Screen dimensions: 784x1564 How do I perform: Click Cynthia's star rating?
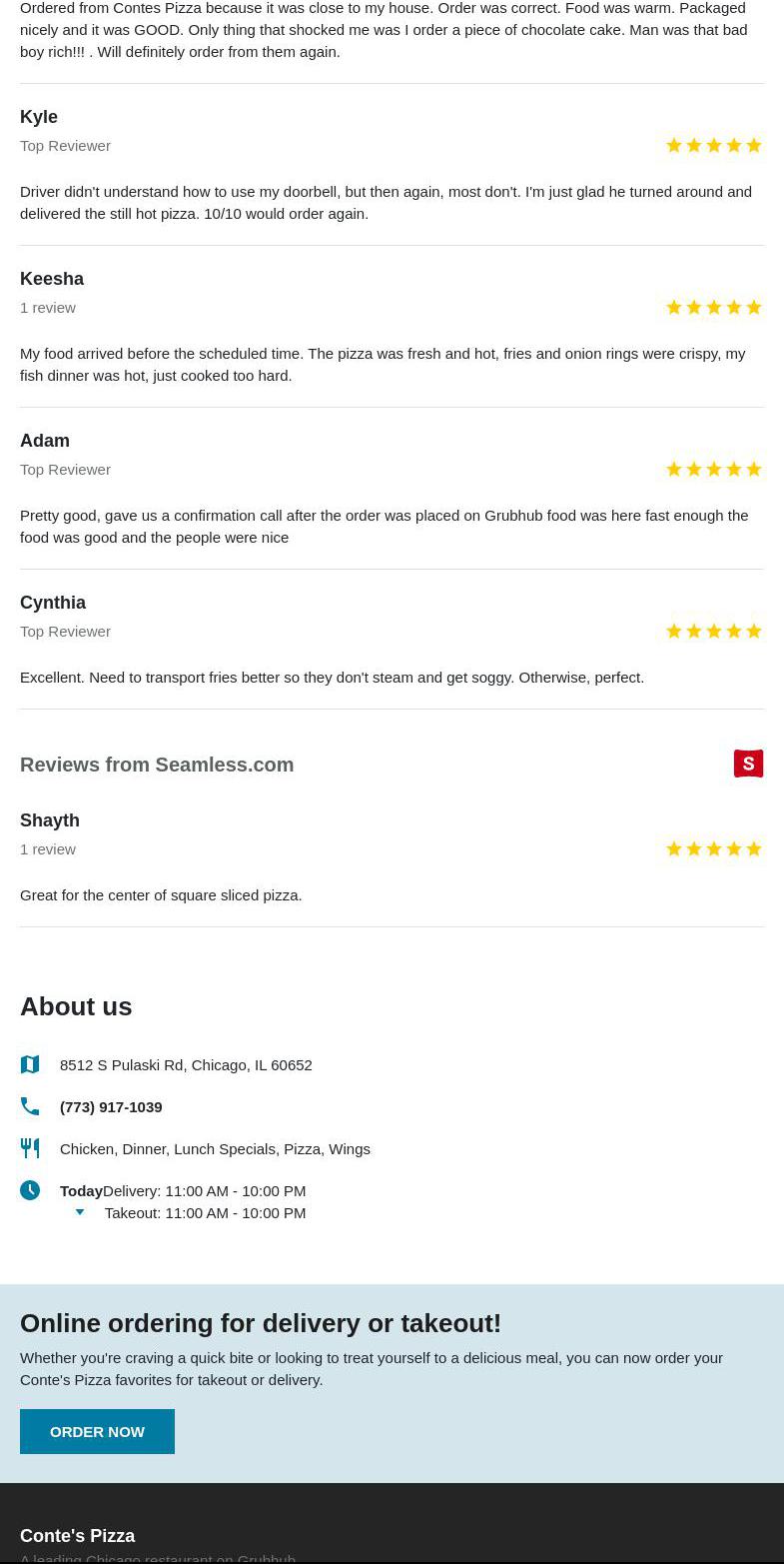click(x=713, y=632)
